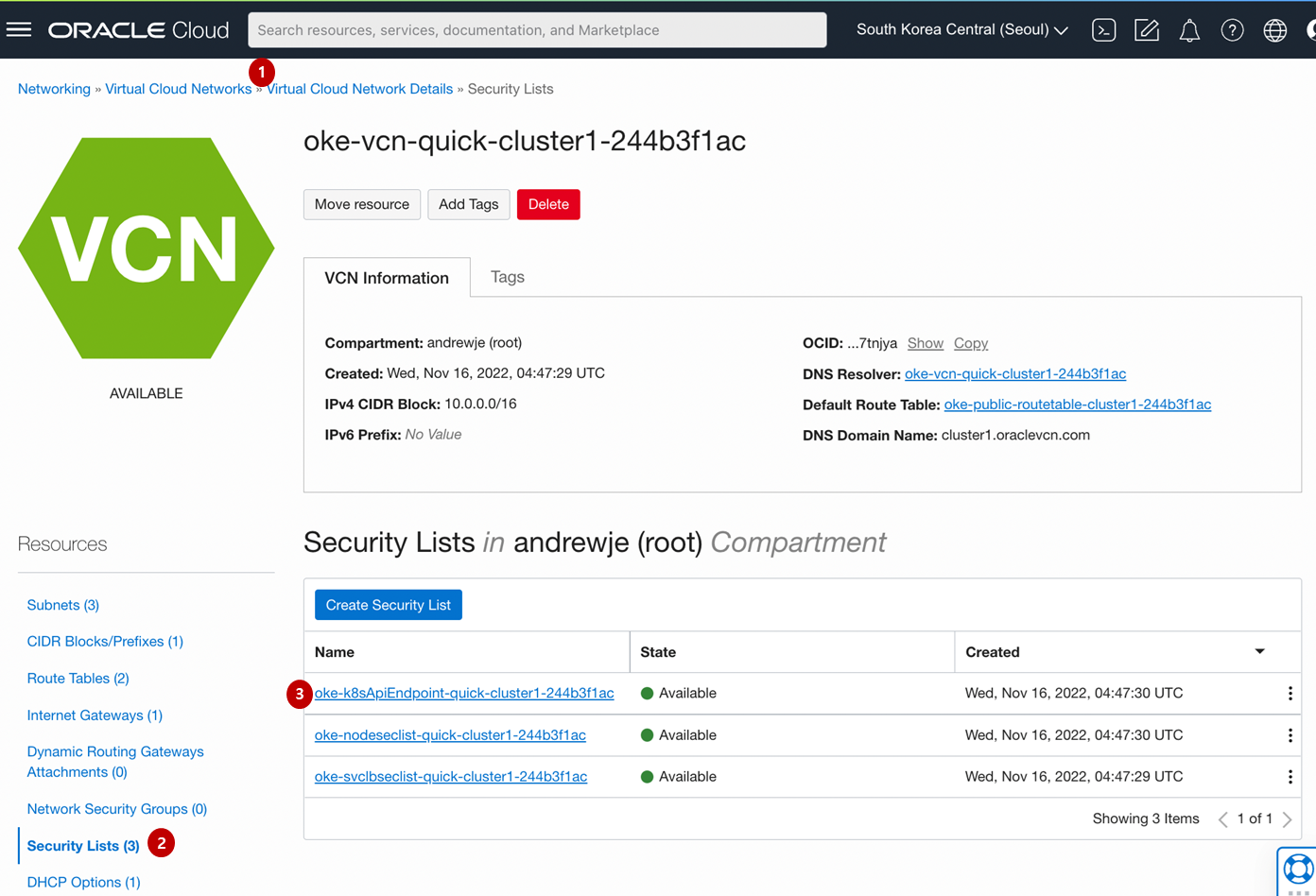Image resolution: width=1316 pixels, height=896 pixels.
Task: Click the Oracle Cloud logo
Action: coord(139,30)
